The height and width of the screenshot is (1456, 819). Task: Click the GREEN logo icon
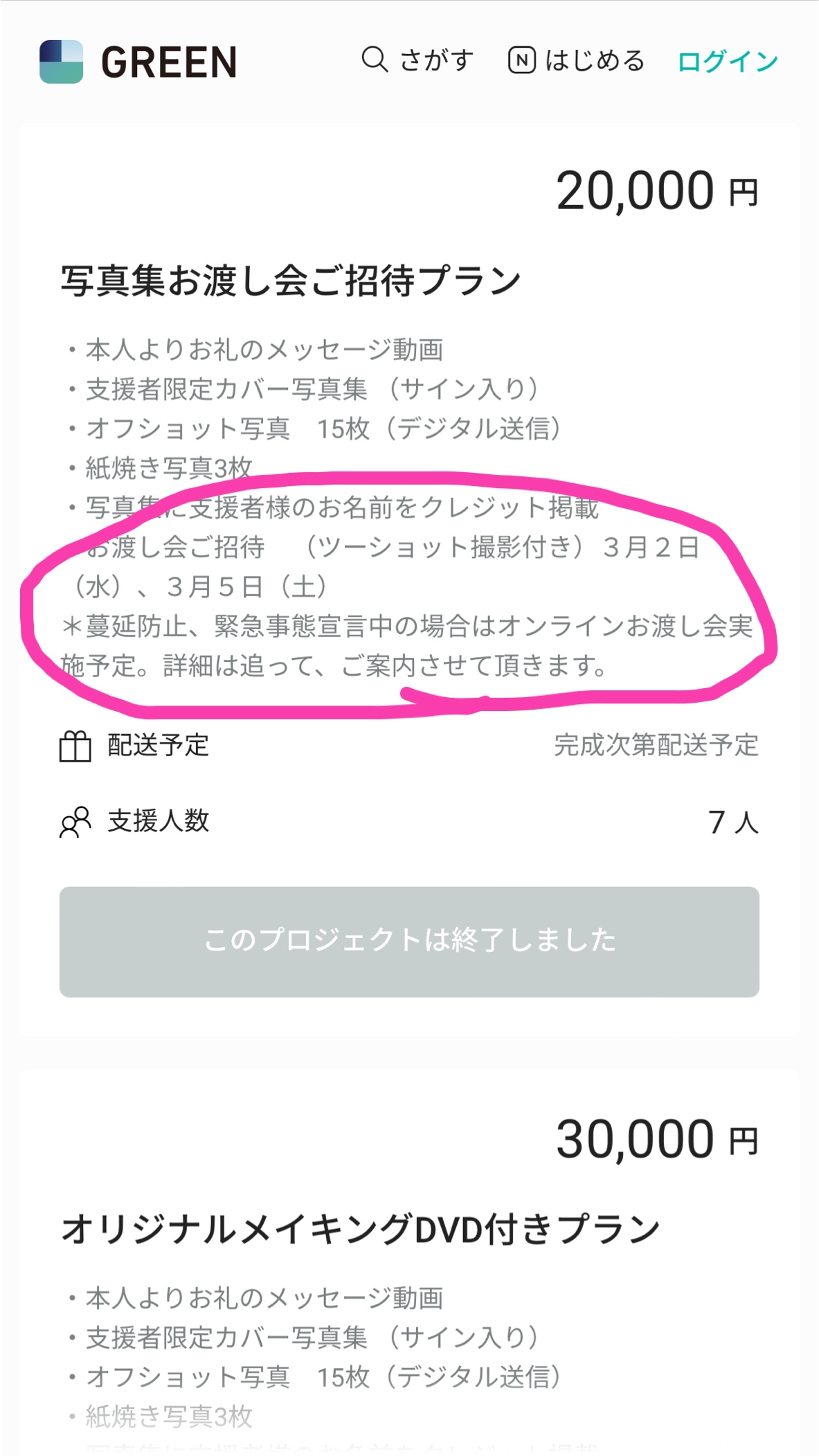61,62
